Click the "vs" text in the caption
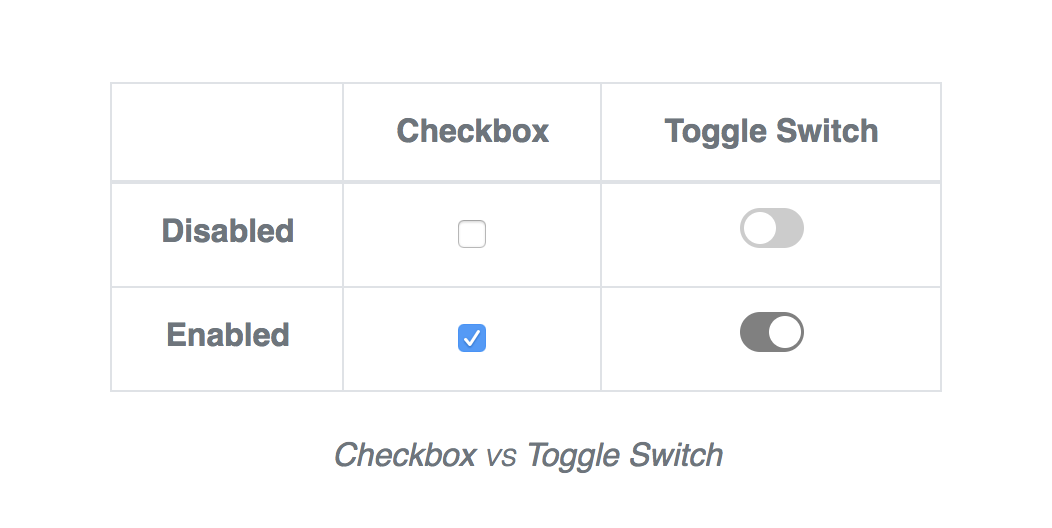 tap(501, 456)
